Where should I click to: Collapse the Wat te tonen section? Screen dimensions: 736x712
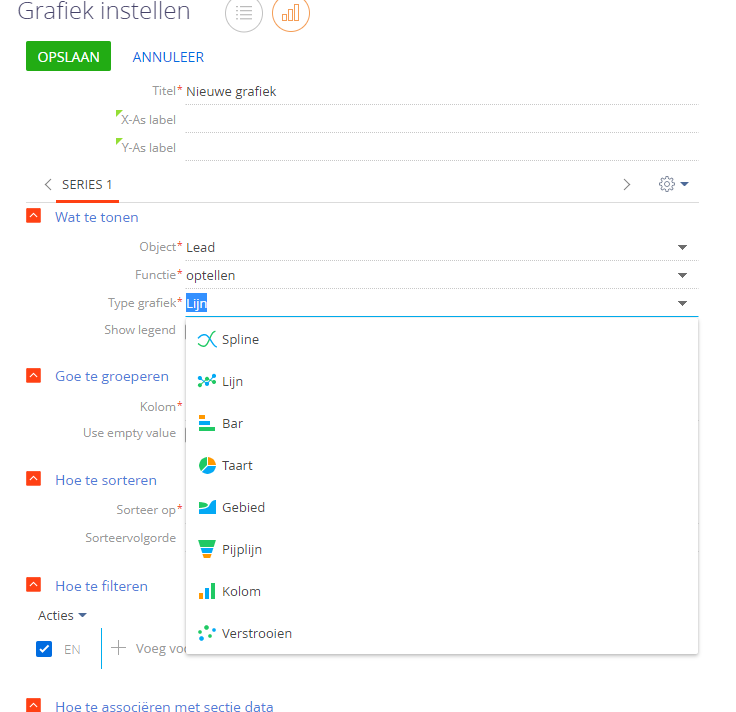coord(34,217)
